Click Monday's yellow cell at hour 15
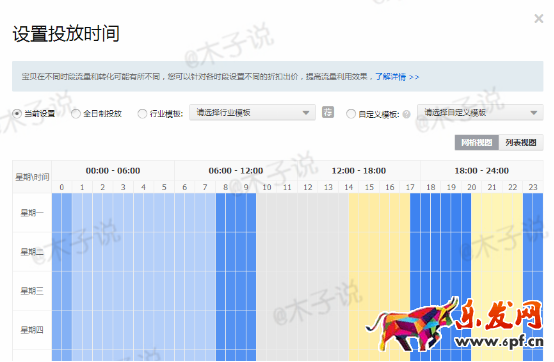The image size is (554, 362). pos(369,213)
